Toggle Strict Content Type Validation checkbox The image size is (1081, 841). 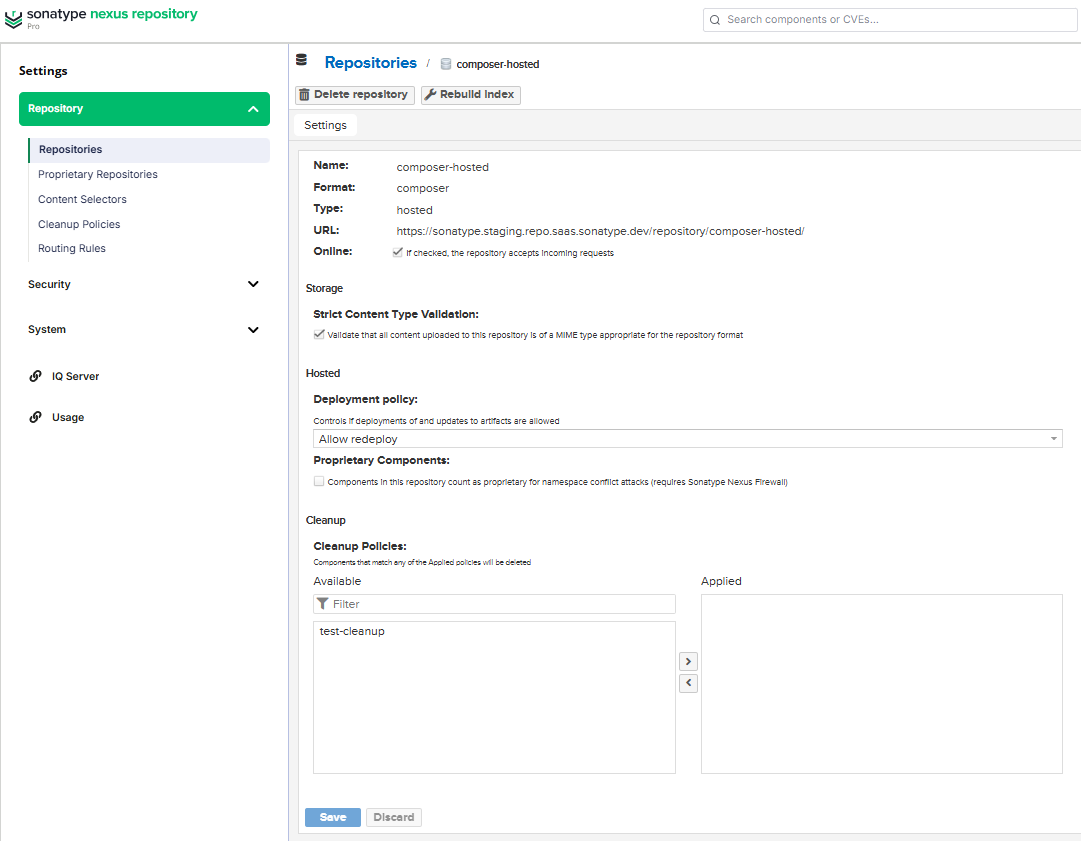pos(319,334)
